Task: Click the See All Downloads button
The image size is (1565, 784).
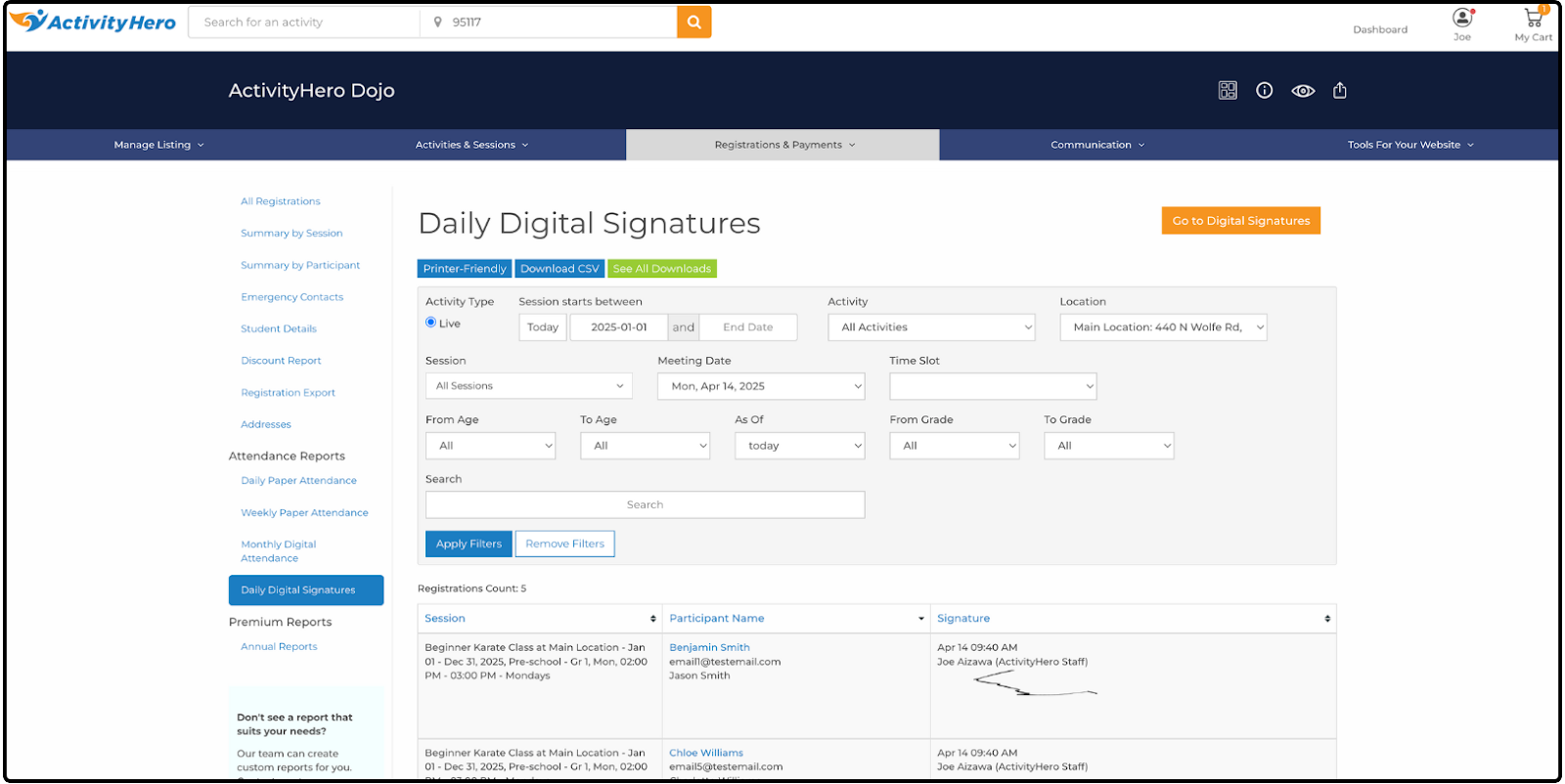Action: pos(662,269)
